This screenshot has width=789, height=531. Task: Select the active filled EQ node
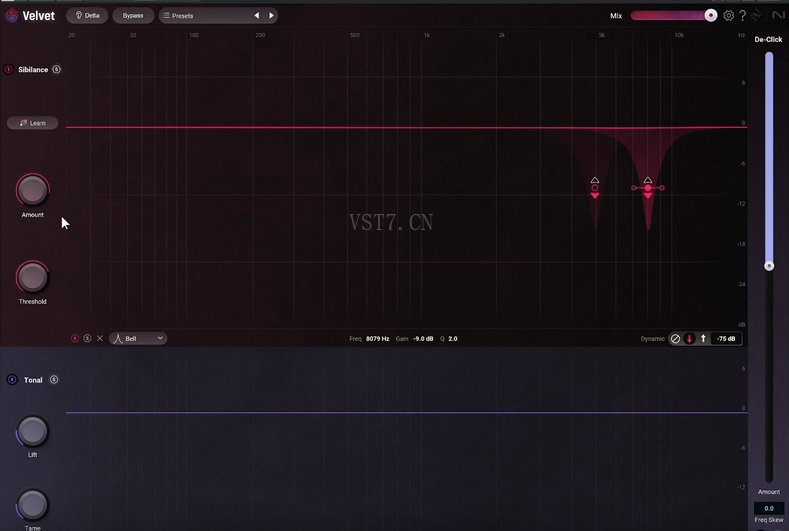coord(648,188)
